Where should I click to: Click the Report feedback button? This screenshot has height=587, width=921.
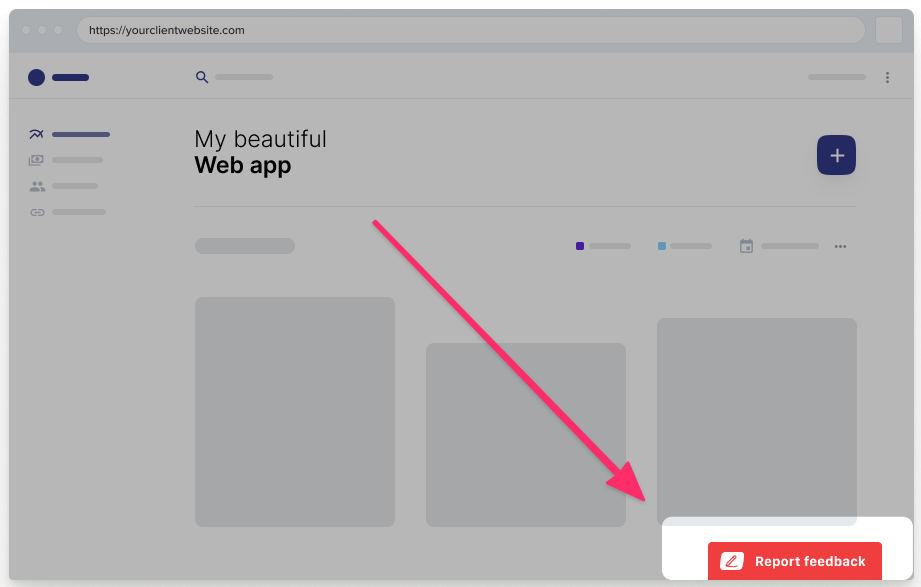[x=795, y=561]
